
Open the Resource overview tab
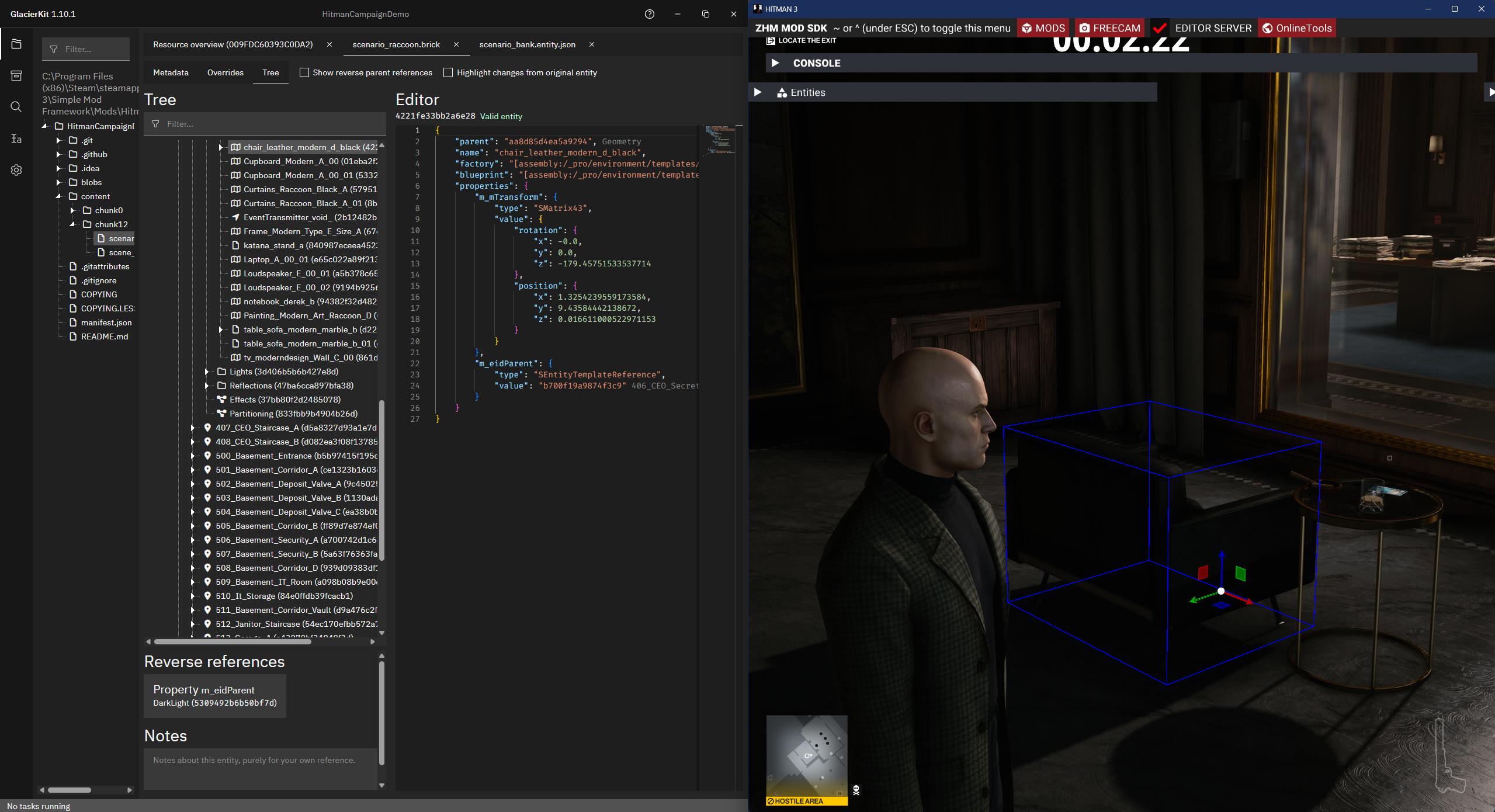(x=233, y=44)
